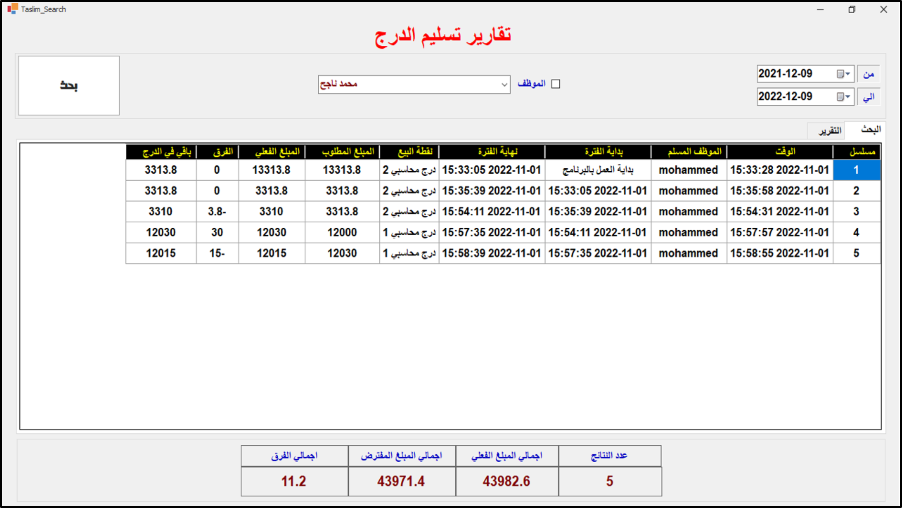Click the نقطة البيع (point of sale) column header
The height and width of the screenshot is (508, 902).
408,152
